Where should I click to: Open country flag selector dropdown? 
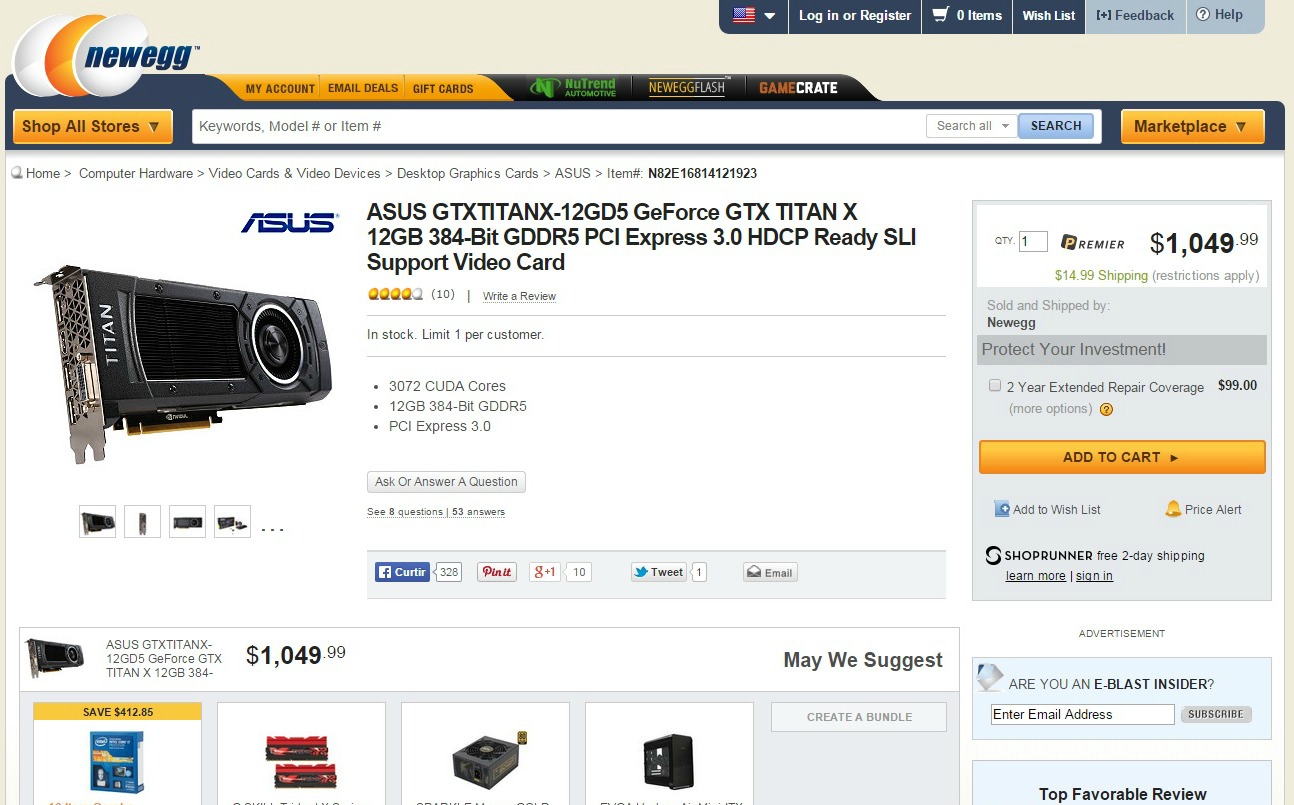(x=754, y=15)
